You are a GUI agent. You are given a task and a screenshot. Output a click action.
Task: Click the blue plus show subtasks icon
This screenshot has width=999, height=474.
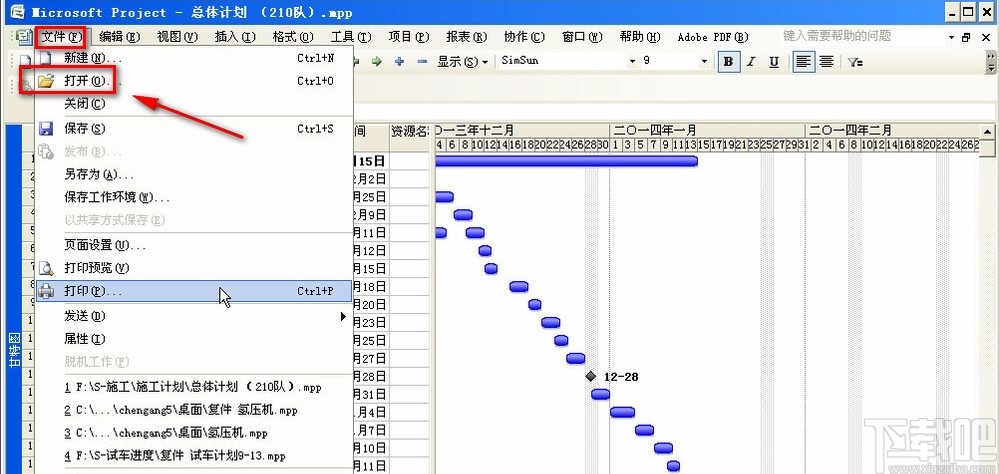click(399, 62)
